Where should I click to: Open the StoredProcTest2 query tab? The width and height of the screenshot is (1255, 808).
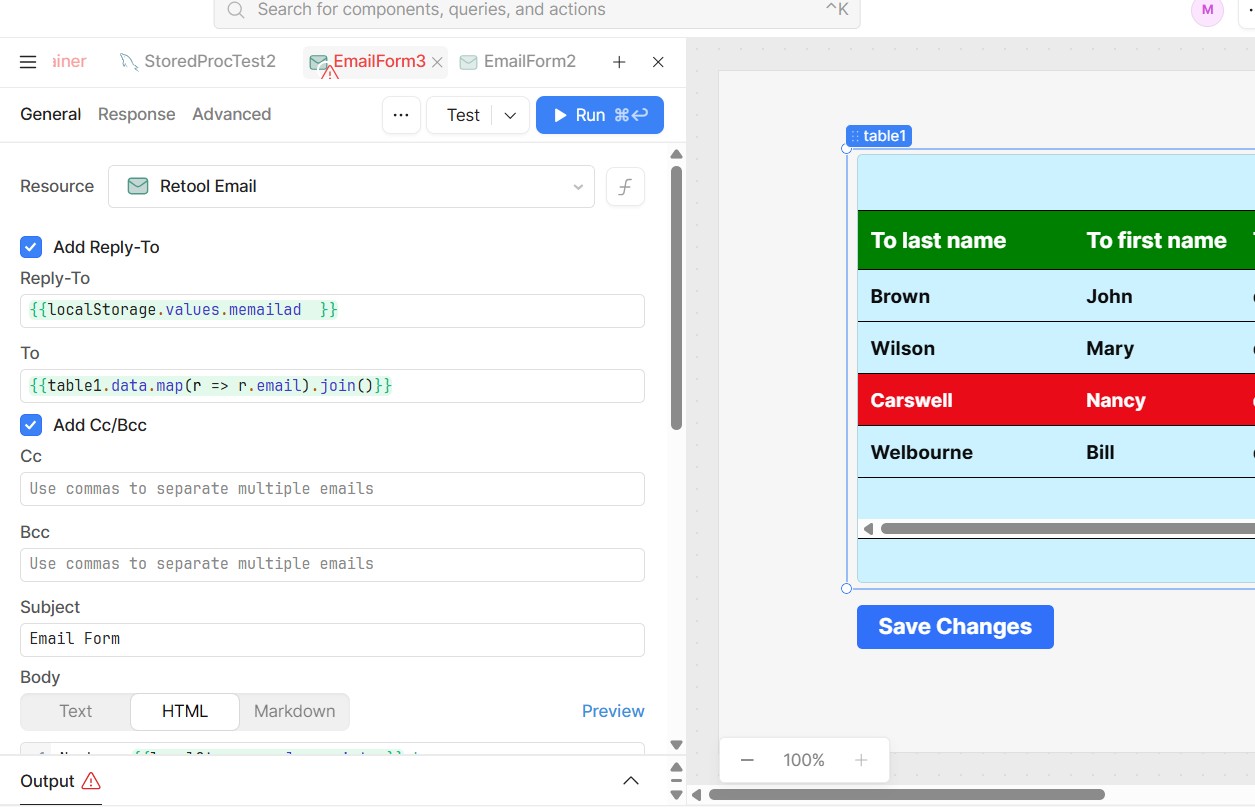pos(198,62)
